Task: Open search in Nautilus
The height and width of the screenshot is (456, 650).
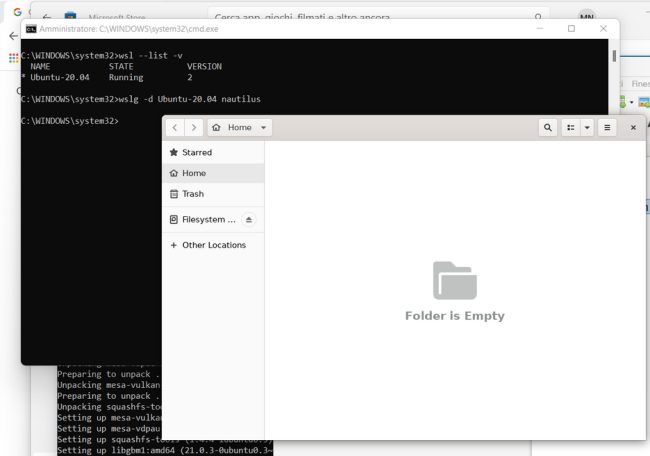Action: tap(548, 128)
